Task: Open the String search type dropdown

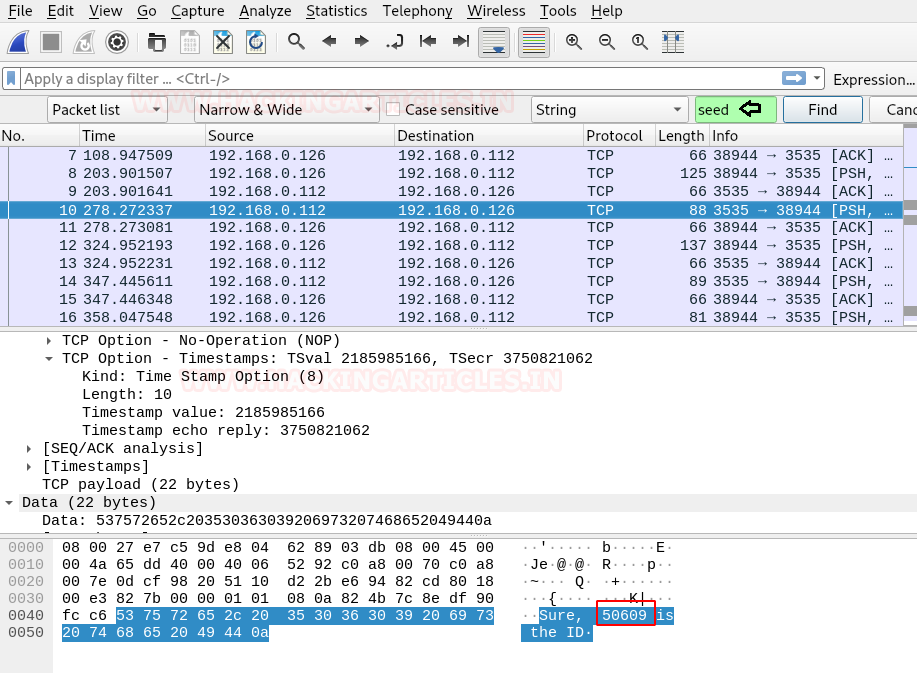Action: pyautogui.click(x=609, y=110)
